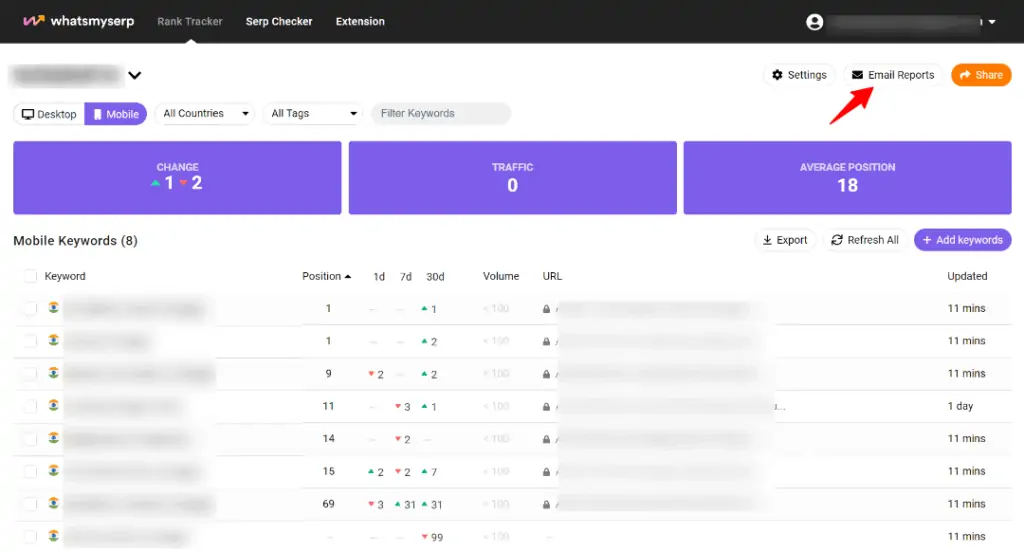Click the AVERAGE POSITION card
The width and height of the screenshot is (1024, 552).
[848, 178]
